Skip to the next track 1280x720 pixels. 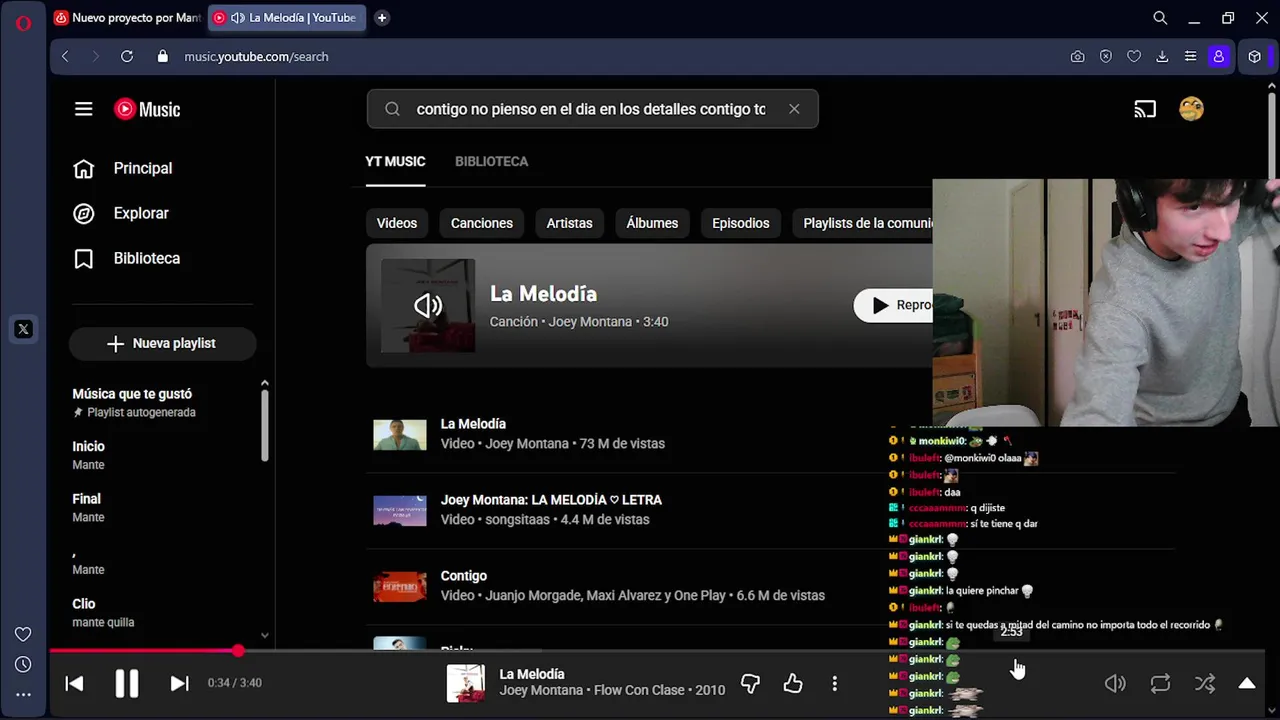tap(179, 683)
